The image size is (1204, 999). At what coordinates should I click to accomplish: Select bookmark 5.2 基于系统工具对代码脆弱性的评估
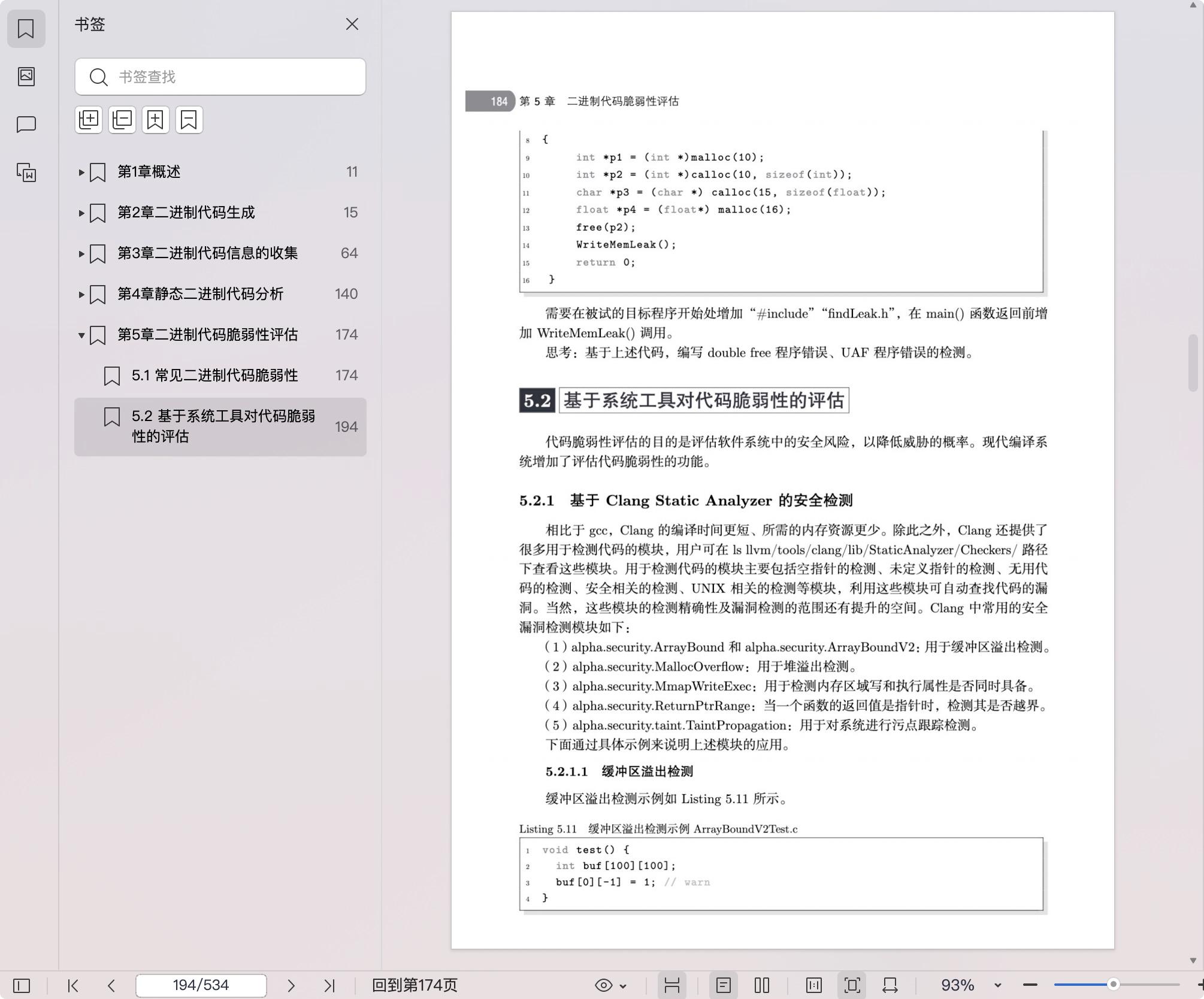point(220,426)
